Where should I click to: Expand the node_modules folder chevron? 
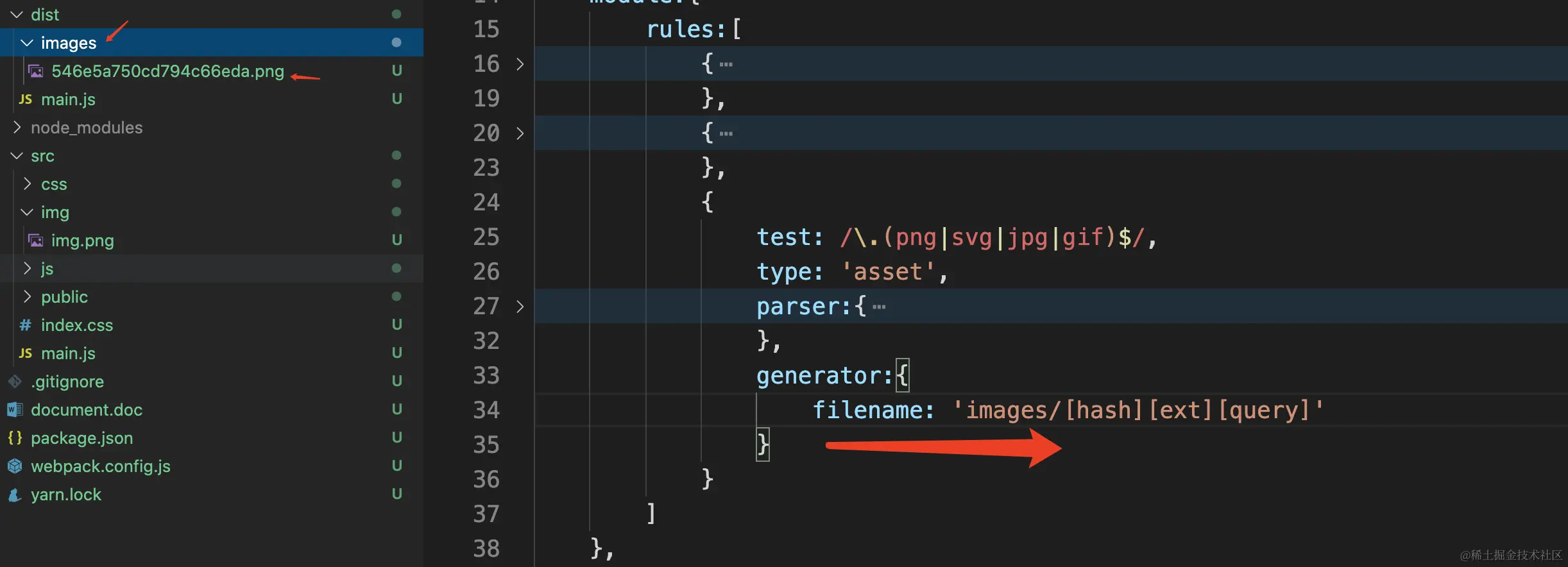(x=17, y=127)
